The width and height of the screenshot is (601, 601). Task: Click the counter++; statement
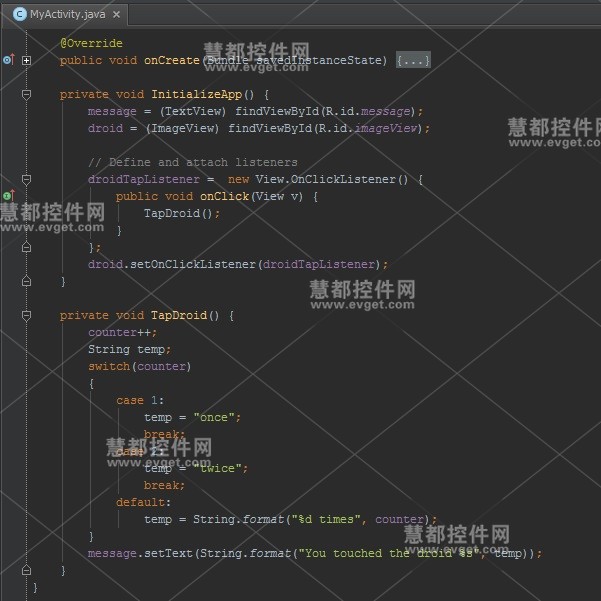pyautogui.click(x=123, y=332)
